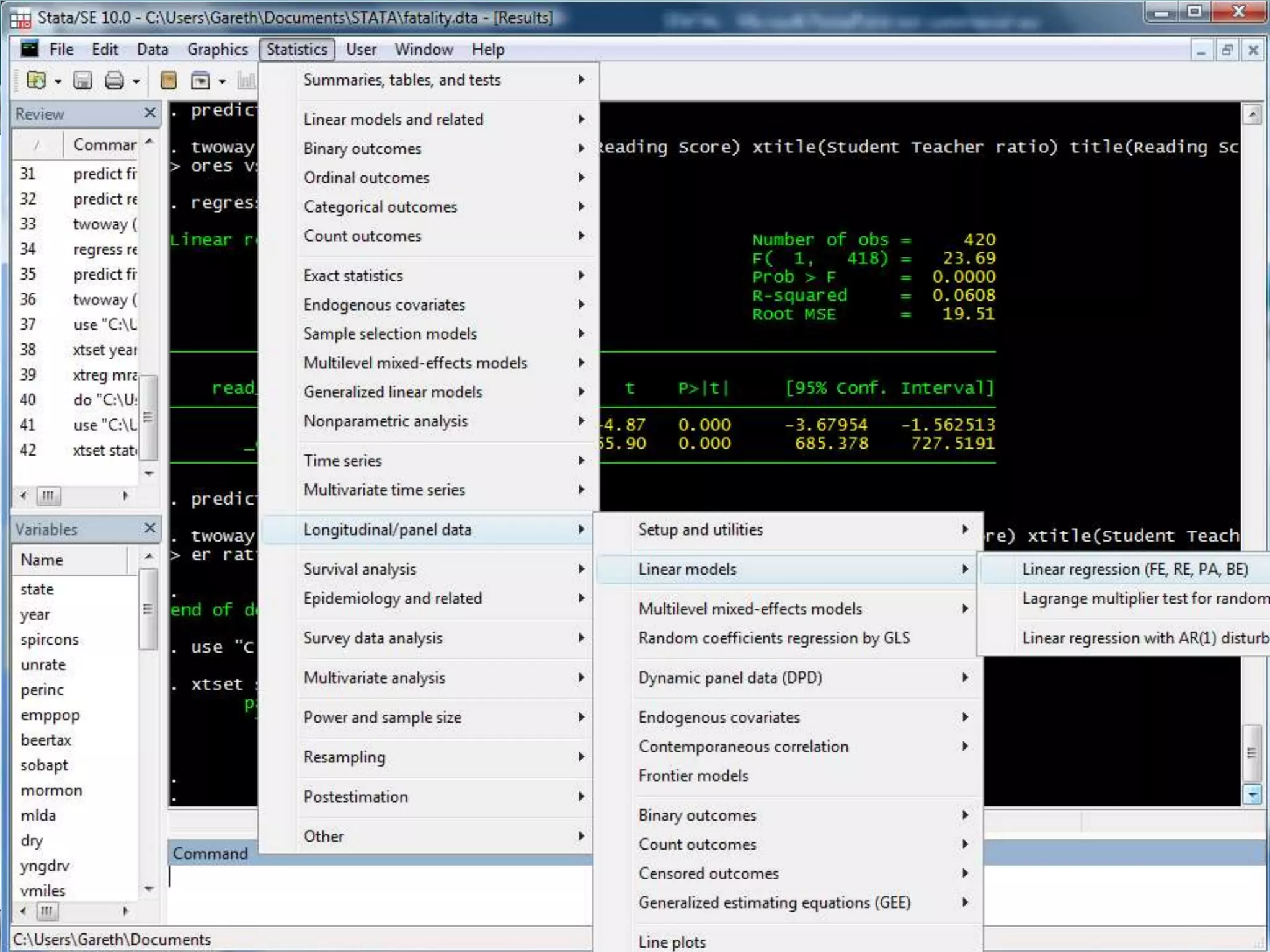Click the xtreg command entry number 39
The width and height of the screenshot is (1270, 952).
104,375
